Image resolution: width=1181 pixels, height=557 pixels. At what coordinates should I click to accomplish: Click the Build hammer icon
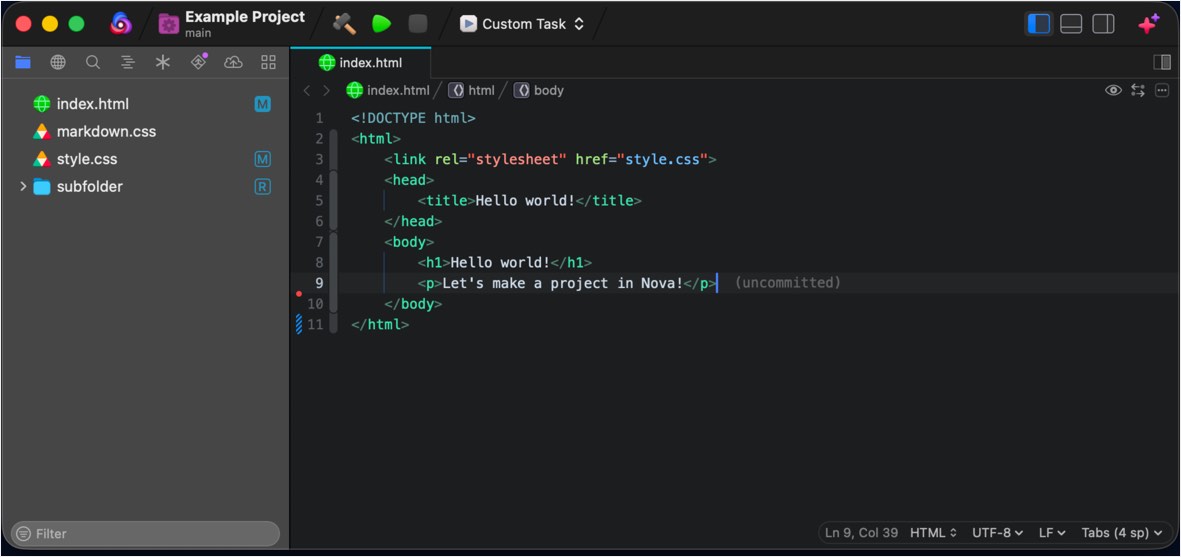tap(344, 23)
